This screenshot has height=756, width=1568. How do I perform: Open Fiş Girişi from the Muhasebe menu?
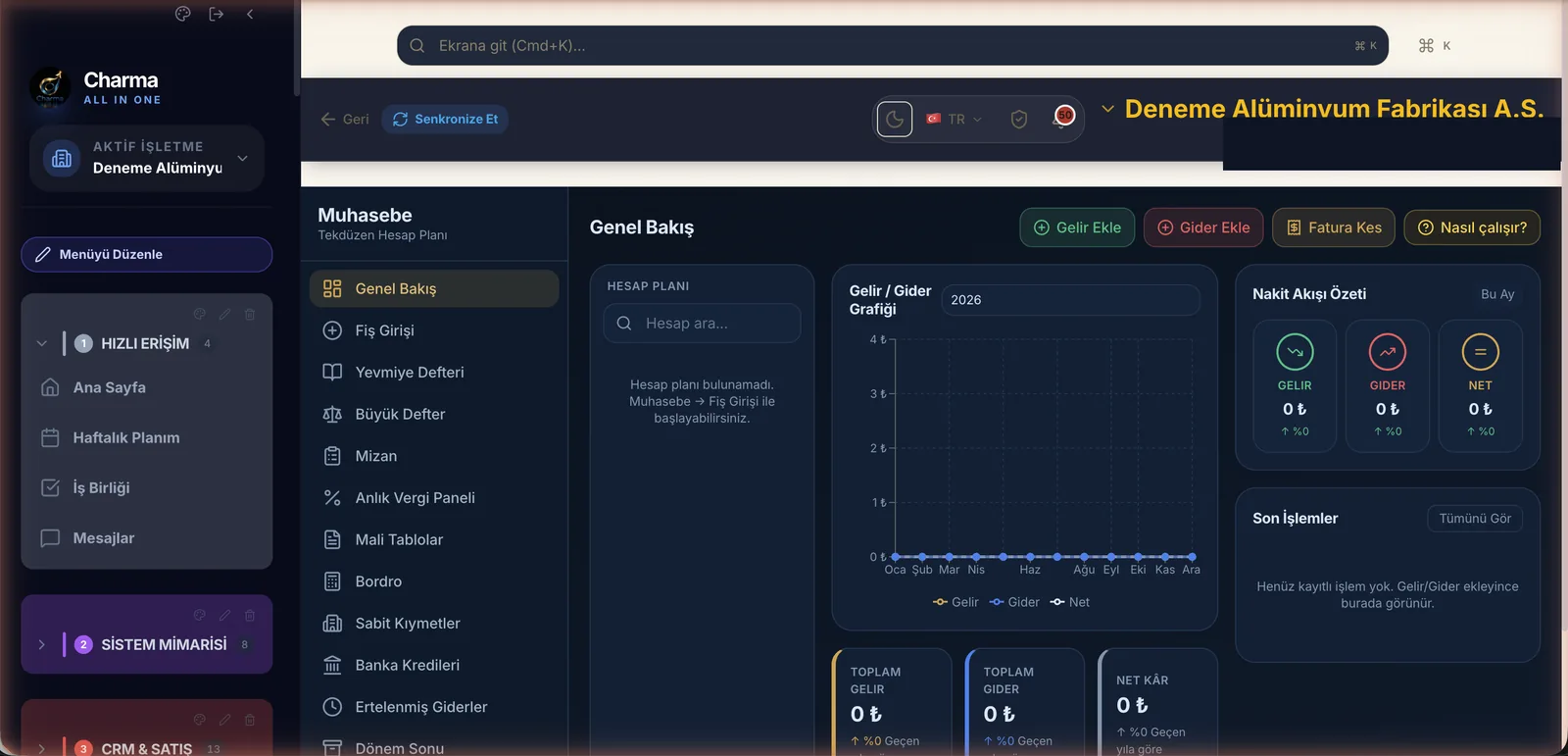coord(434,330)
